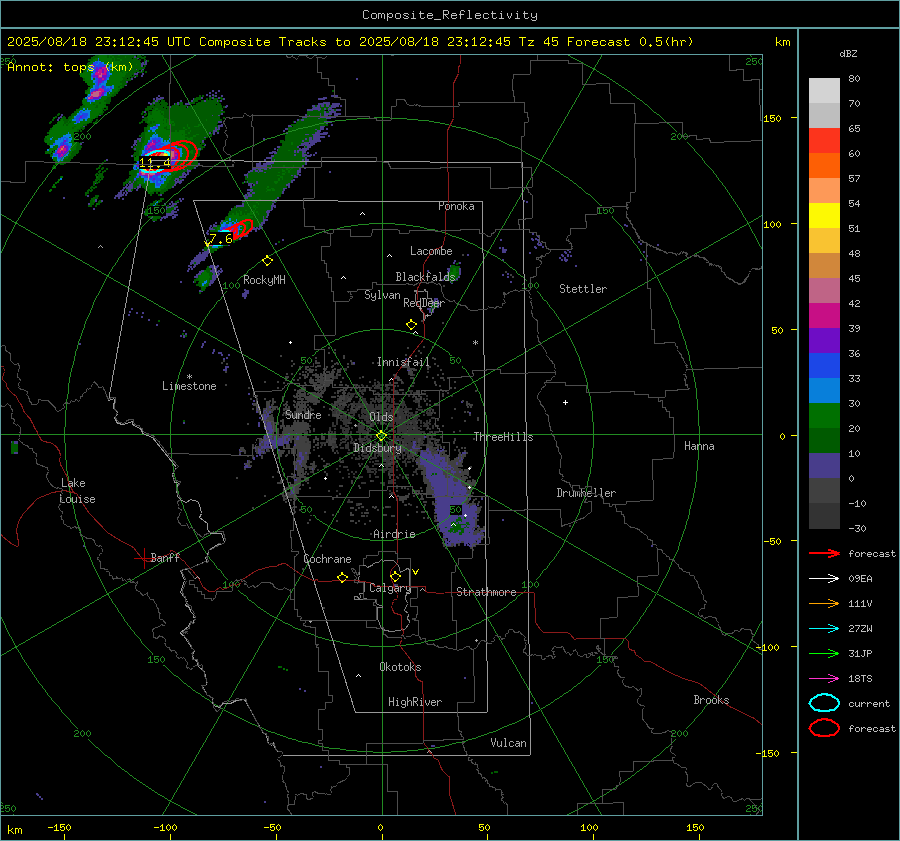Click the magenta 18TS arrow legend icon

tap(824, 679)
